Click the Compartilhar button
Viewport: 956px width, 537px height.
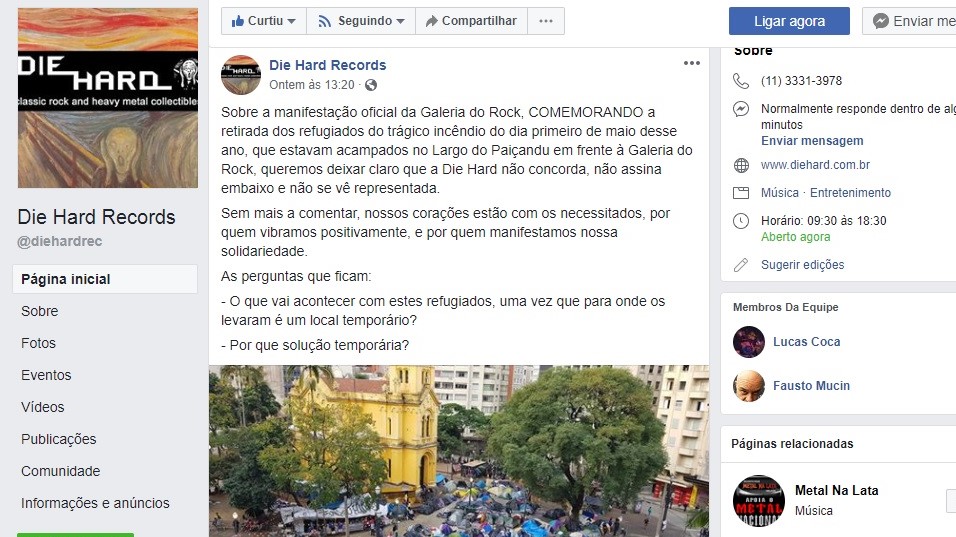[471, 21]
